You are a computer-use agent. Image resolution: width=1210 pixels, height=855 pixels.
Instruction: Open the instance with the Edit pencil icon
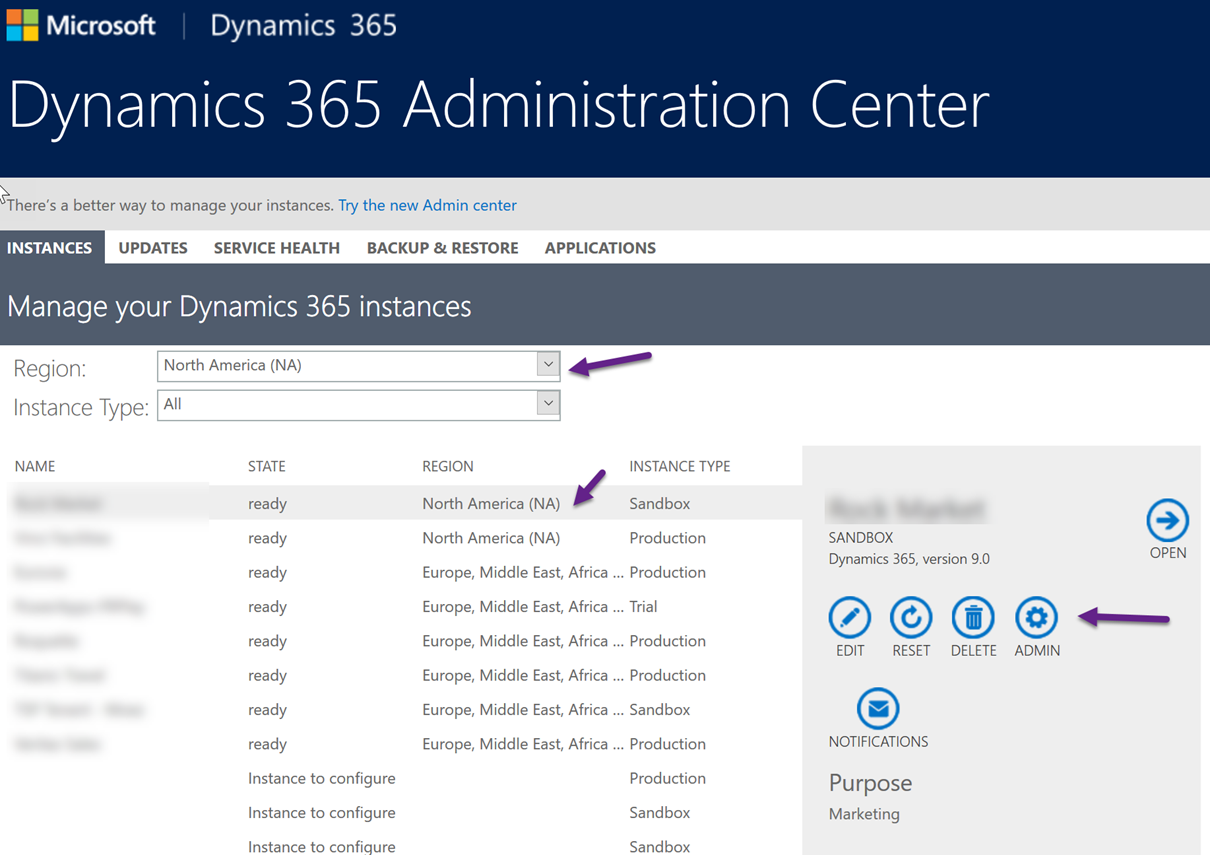[x=849, y=617]
